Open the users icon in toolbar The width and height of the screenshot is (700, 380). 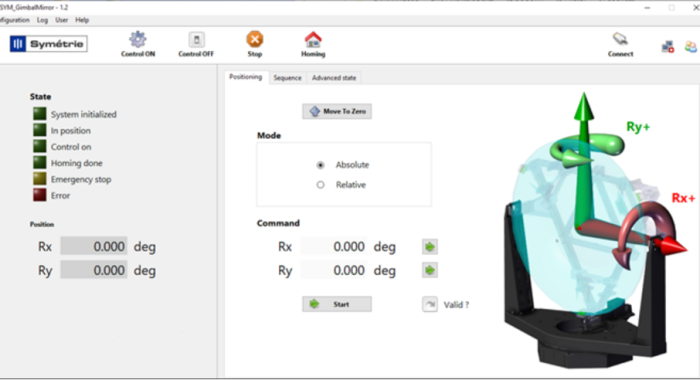[691, 46]
